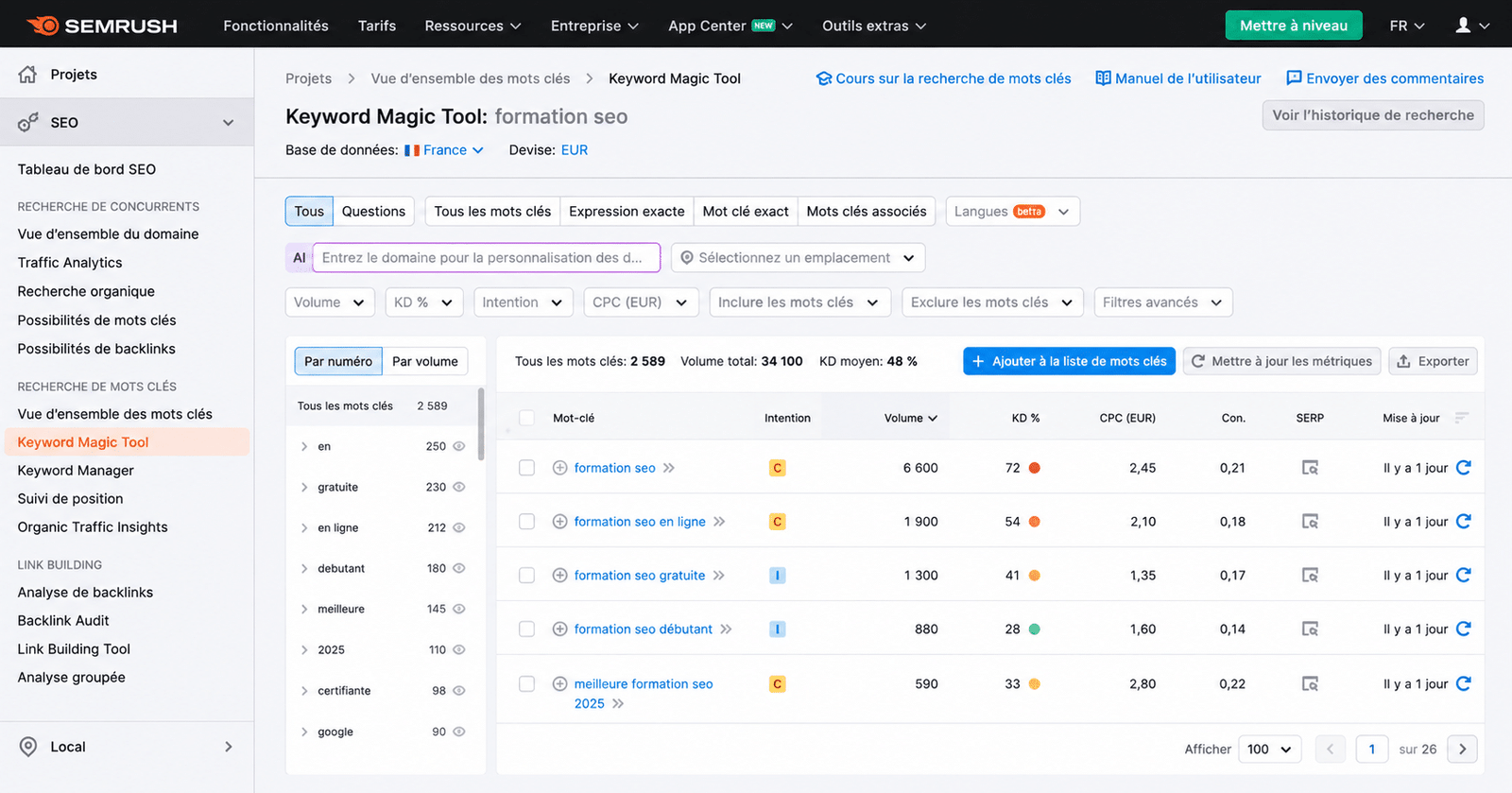
Task: Open the CPC (EUR) filter dropdown
Action: click(x=641, y=302)
